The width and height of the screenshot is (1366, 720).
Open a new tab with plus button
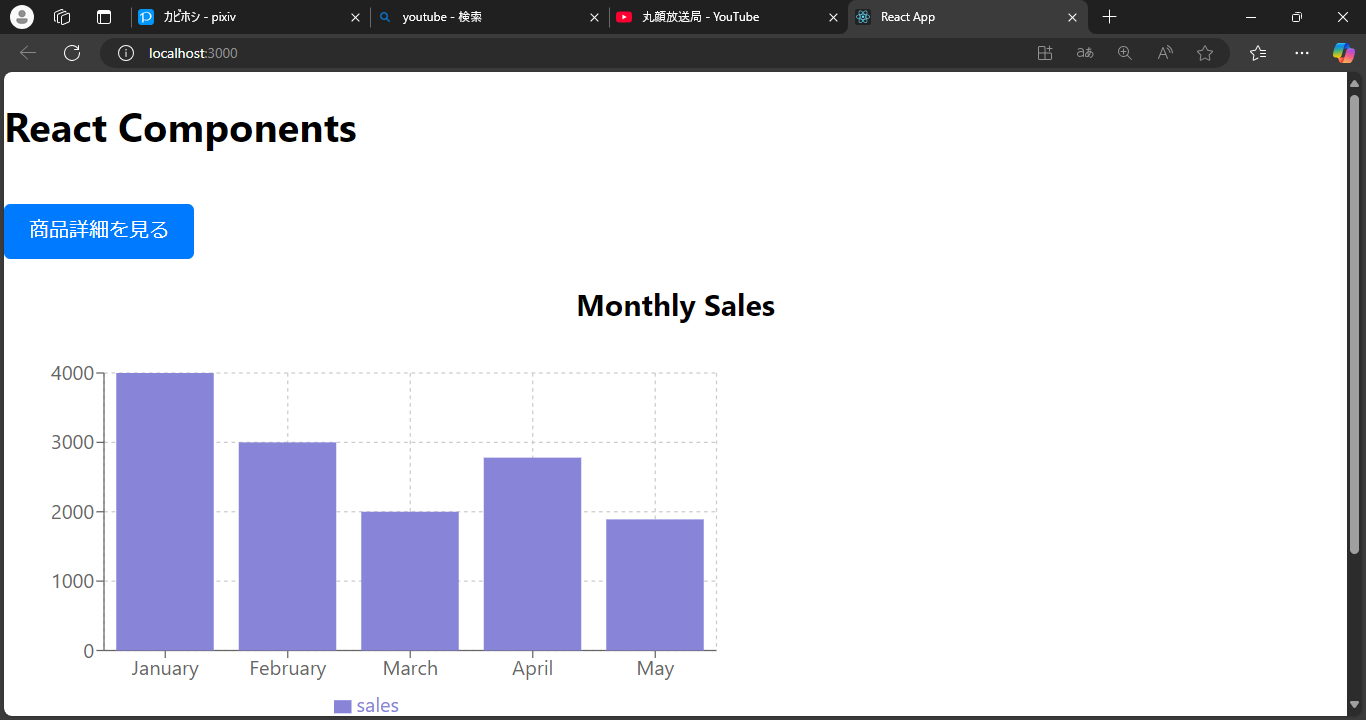[1109, 17]
